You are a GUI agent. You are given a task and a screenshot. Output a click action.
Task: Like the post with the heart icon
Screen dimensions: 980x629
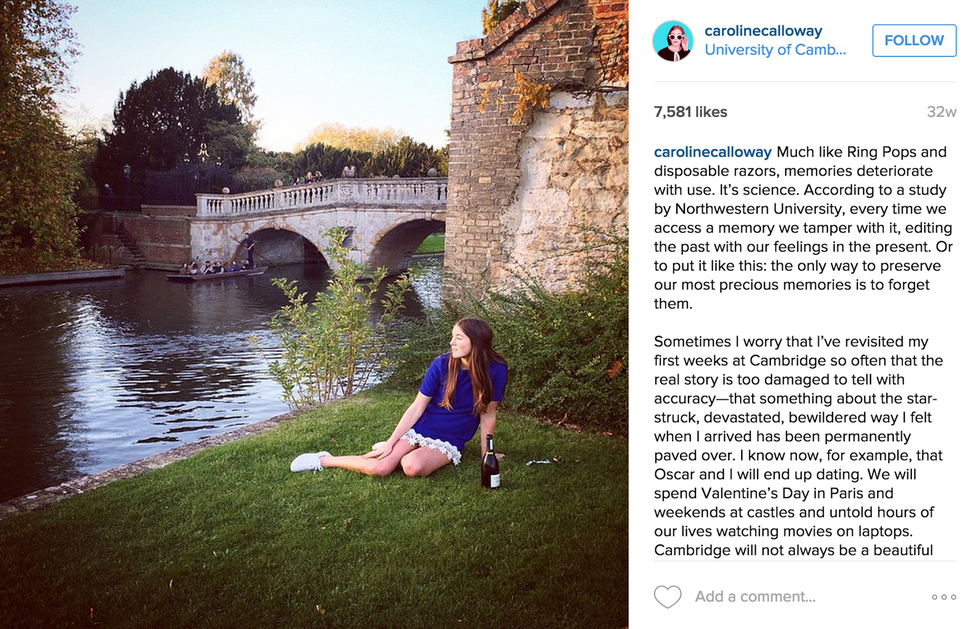[x=667, y=597]
